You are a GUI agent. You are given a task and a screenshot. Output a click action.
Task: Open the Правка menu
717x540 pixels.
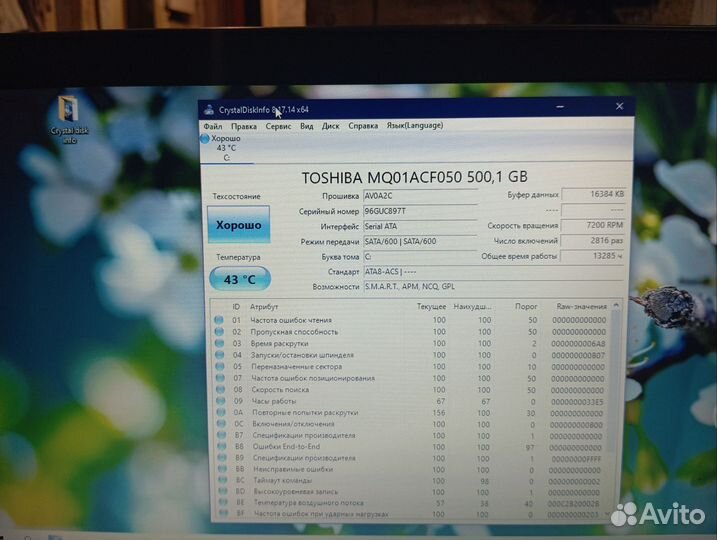click(x=244, y=126)
